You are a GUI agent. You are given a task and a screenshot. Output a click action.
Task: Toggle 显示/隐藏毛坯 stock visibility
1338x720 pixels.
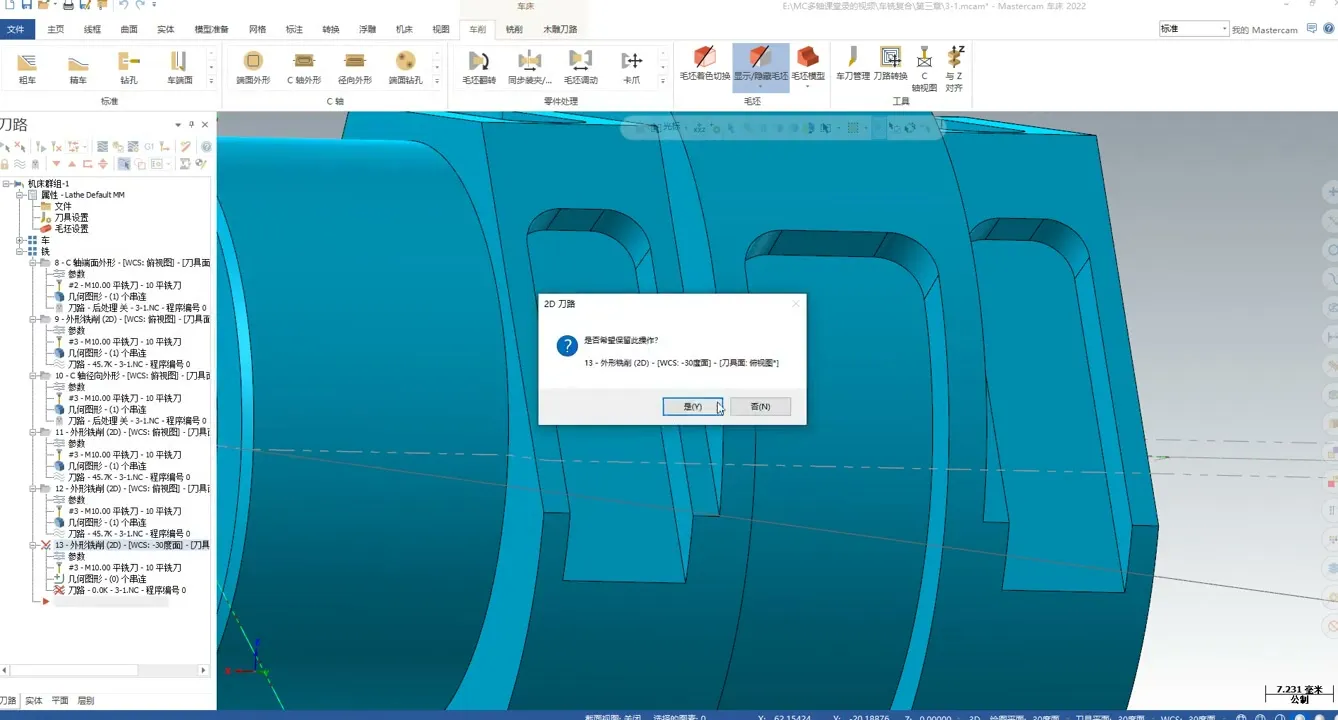[x=760, y=63]
